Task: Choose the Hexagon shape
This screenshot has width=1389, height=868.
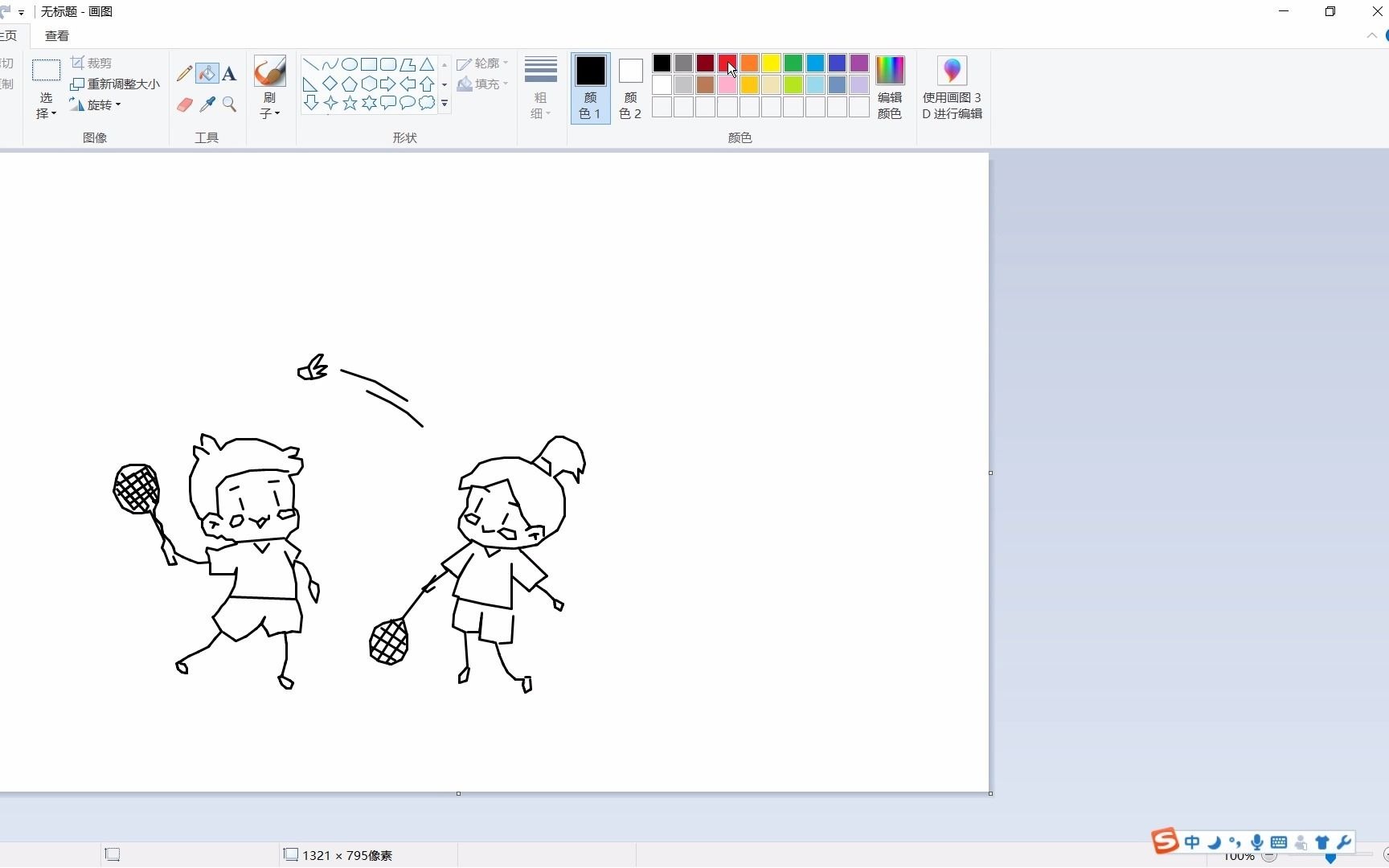Action: click(369, 84)
